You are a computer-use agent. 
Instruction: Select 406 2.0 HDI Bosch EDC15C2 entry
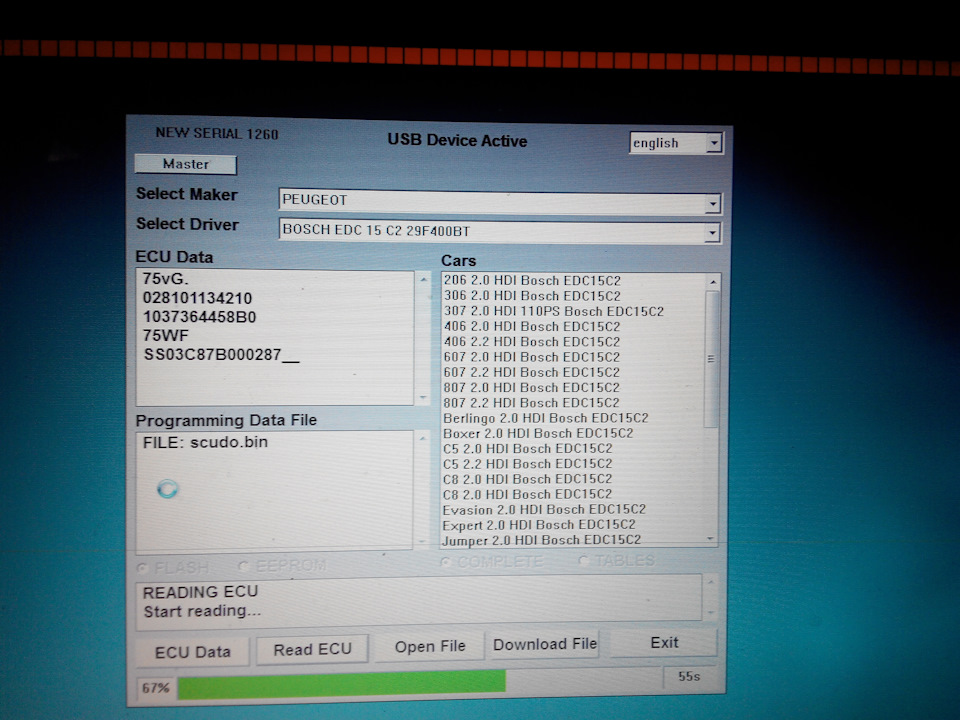click(531, 326)
